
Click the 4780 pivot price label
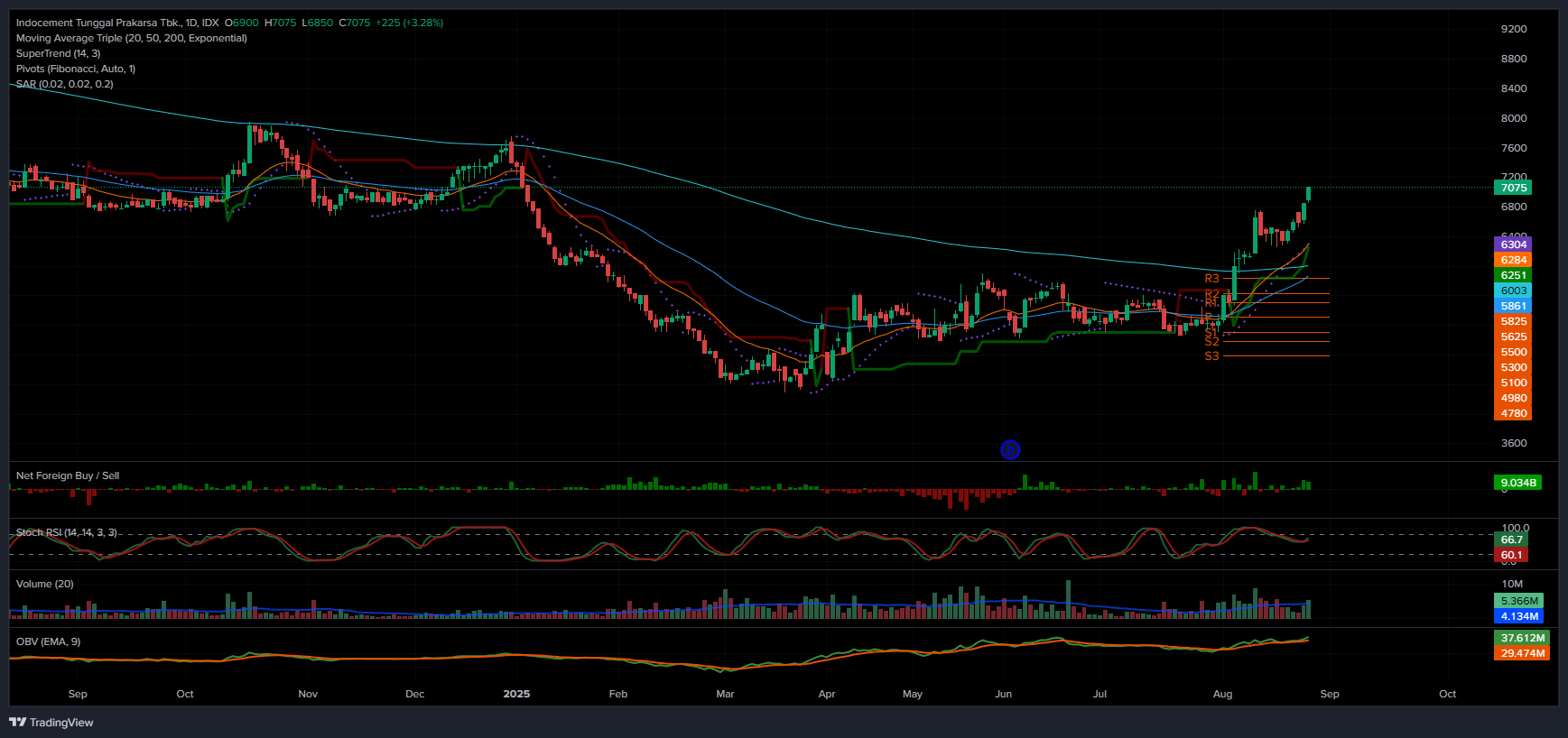(x=1513, y=413)
